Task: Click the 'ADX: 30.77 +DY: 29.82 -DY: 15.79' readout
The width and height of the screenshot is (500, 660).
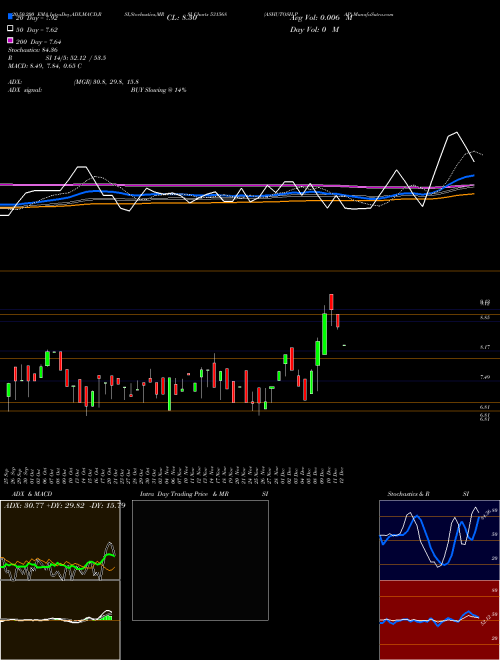Action: point(64,505)
